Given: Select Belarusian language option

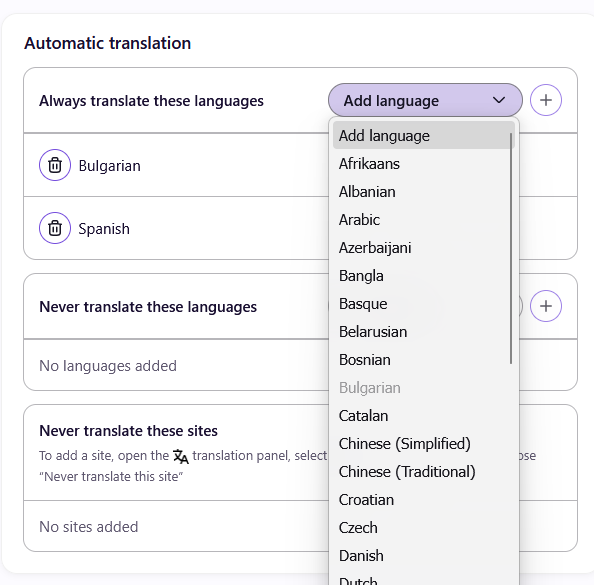Looking at the screenshot, I should (424, 332).
